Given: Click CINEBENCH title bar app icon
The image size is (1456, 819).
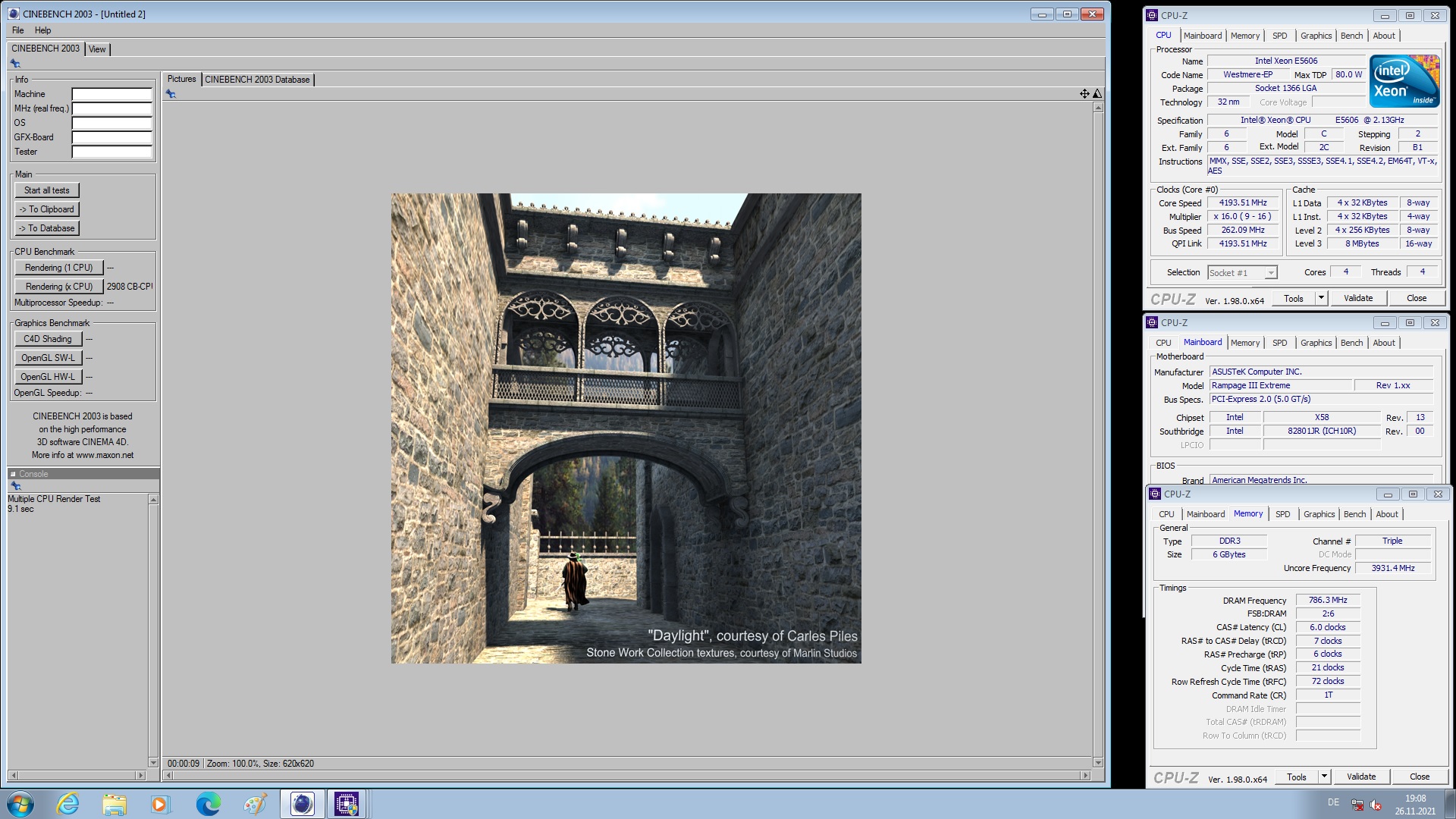Looking at the screenshot, I should tap(14, 14).
